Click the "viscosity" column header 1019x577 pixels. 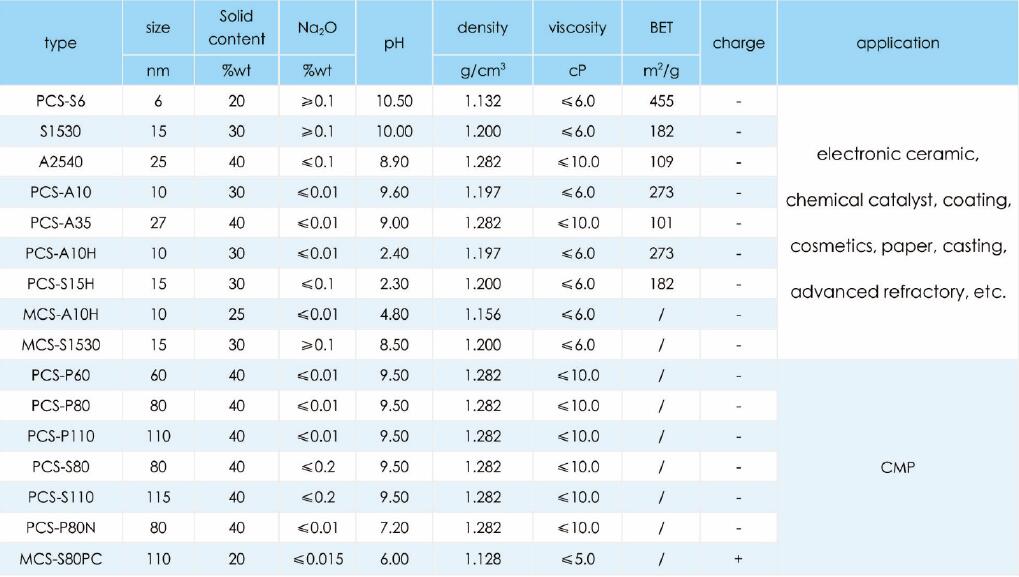pyautogui.click(x=577, y=28)
